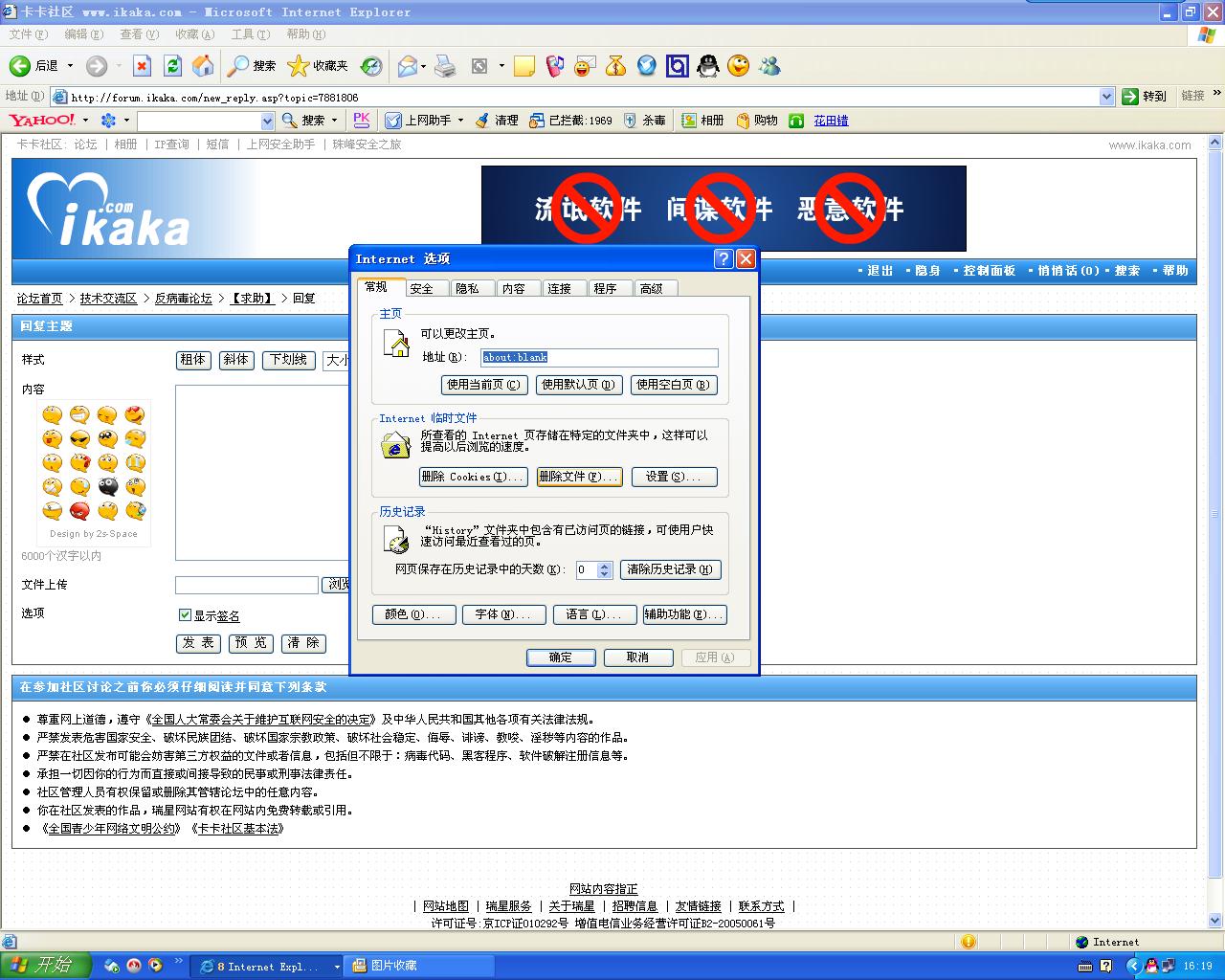Open 相册 photo album toolbar item
Viewport: 1225px width, 980px height.
click(x=702, y=120)
